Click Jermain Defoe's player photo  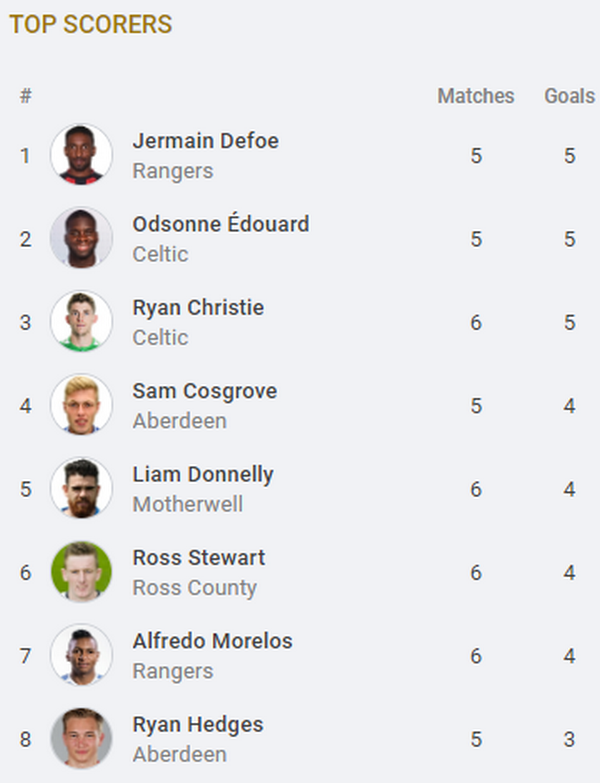(81, 155)
